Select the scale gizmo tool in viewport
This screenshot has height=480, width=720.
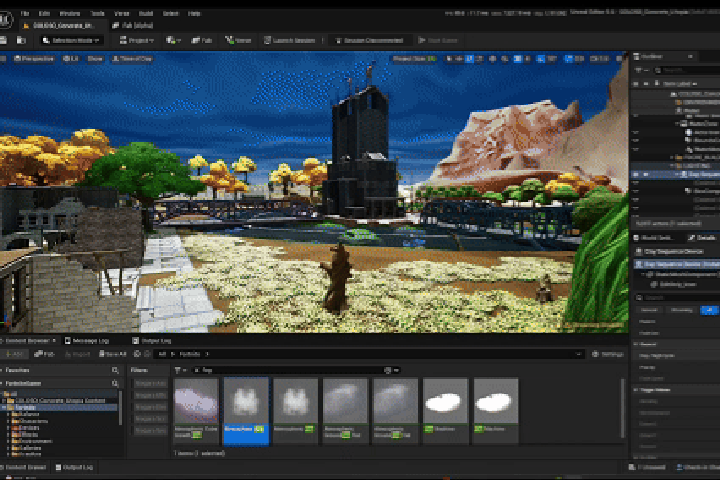point(479,59)
